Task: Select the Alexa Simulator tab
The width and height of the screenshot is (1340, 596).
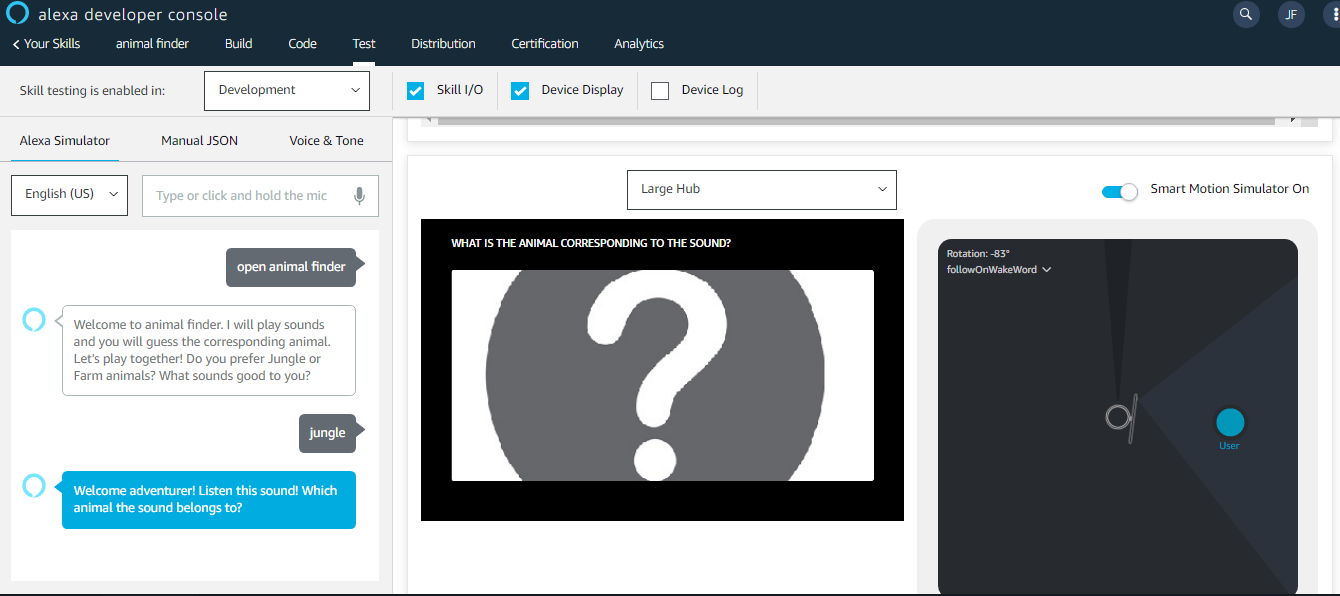Action: (x=65, y=141)
